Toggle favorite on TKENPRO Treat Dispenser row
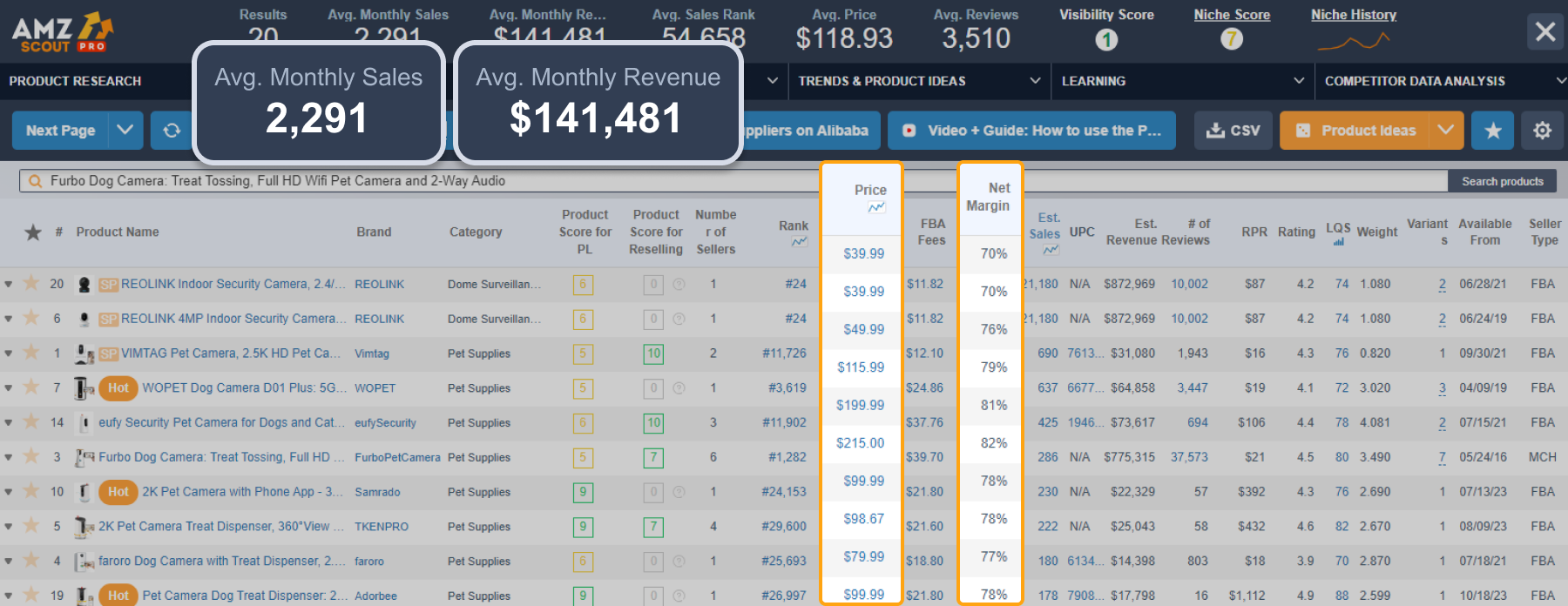 tap(31, 525)
